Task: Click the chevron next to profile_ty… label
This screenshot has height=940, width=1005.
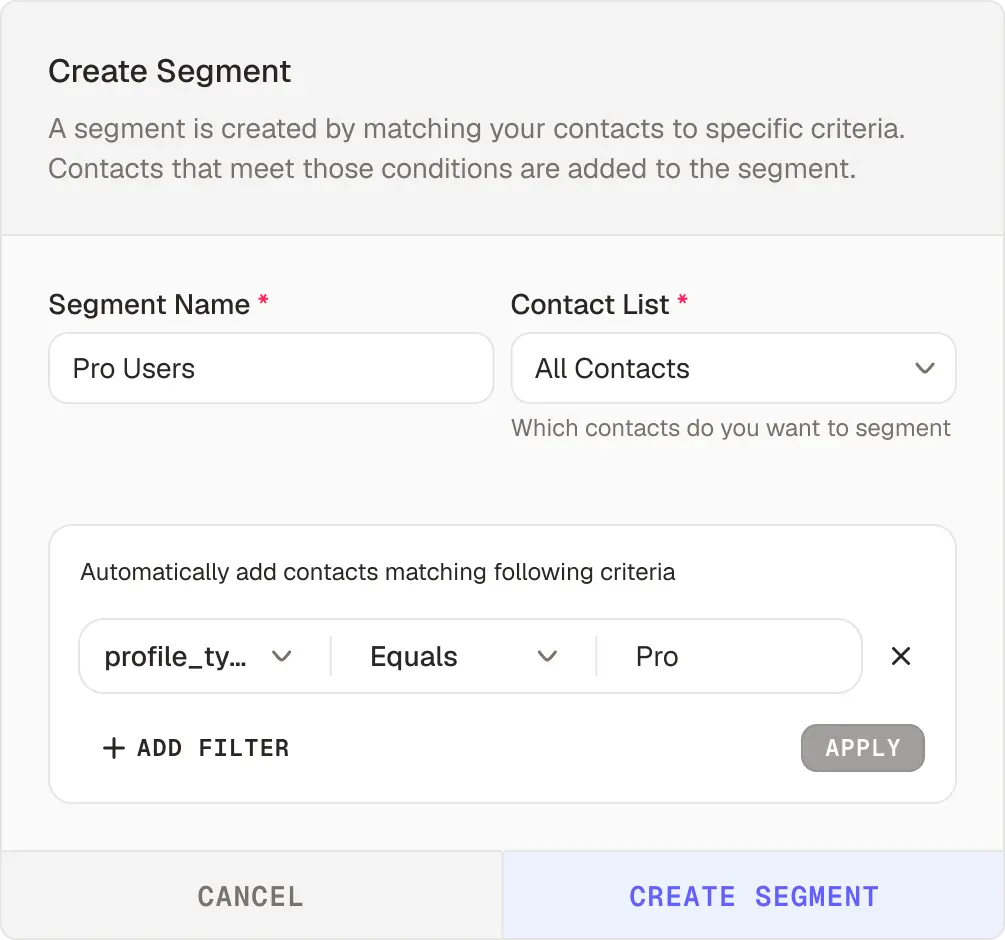Action: pos(281,656)
